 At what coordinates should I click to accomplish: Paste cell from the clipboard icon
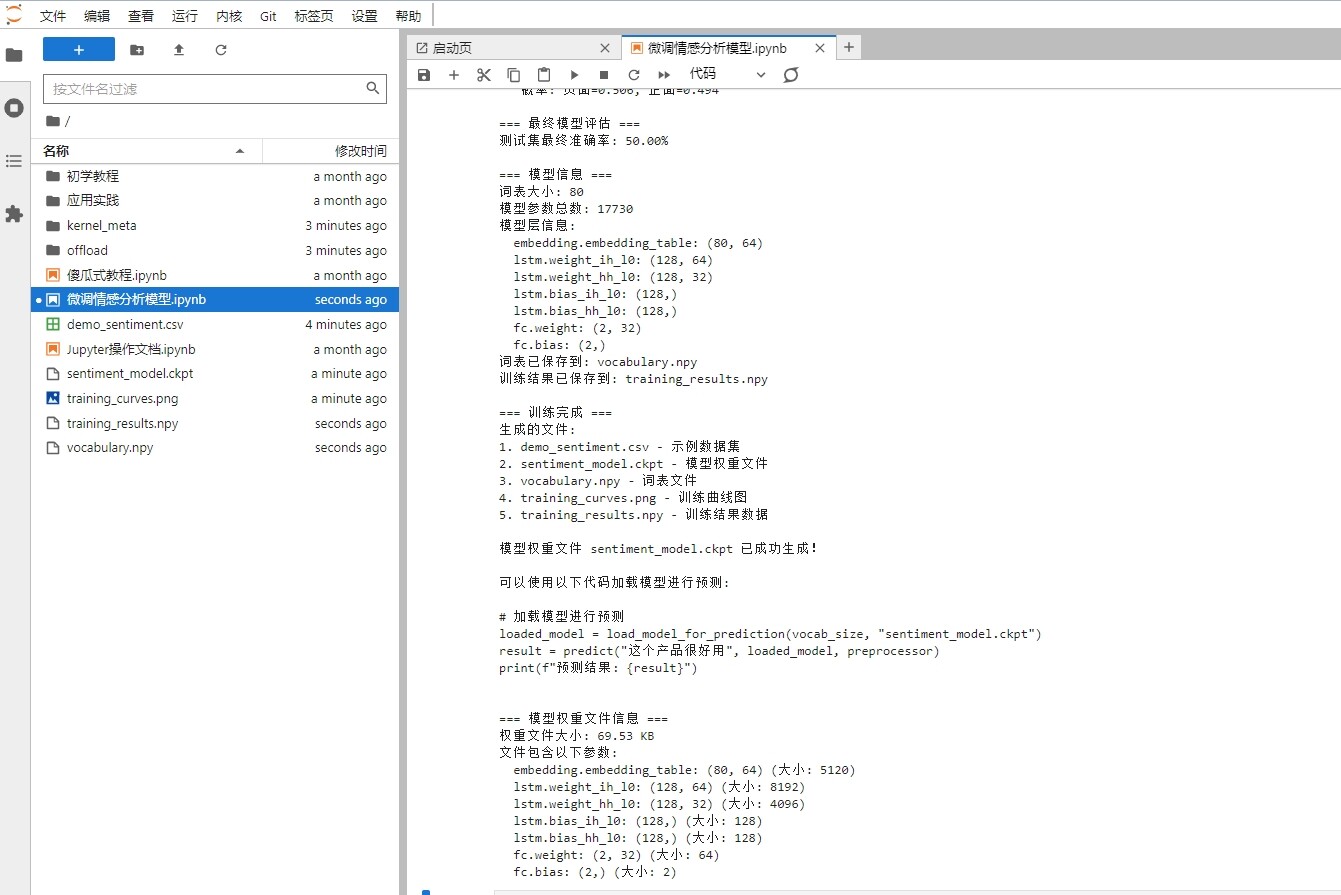544,75
